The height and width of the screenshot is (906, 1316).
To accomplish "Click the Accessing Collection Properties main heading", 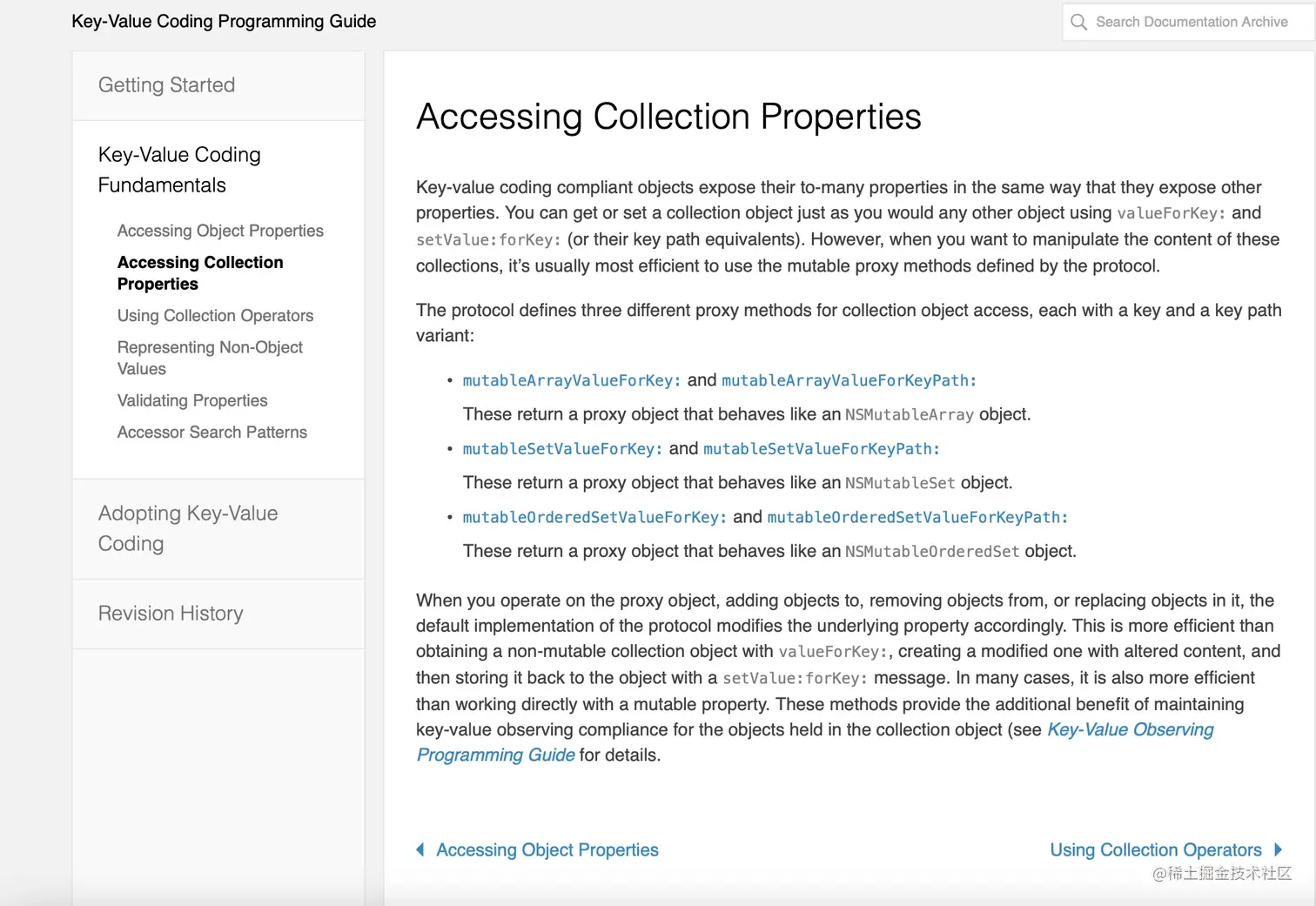I will click(x=668, y=117).
